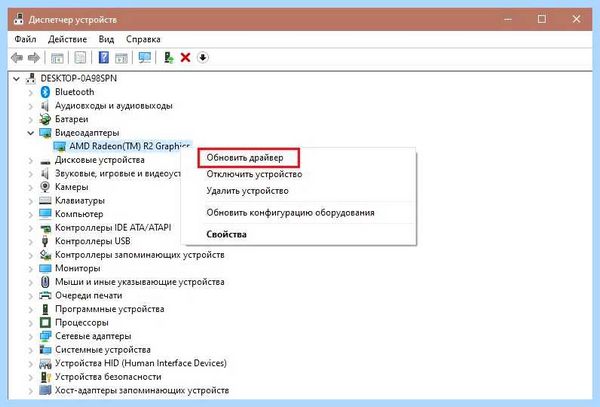600x407 pixels.
Task: Click the mouse icon beside Мыши и иные указывающие устройства
Action: pos(45,282)
